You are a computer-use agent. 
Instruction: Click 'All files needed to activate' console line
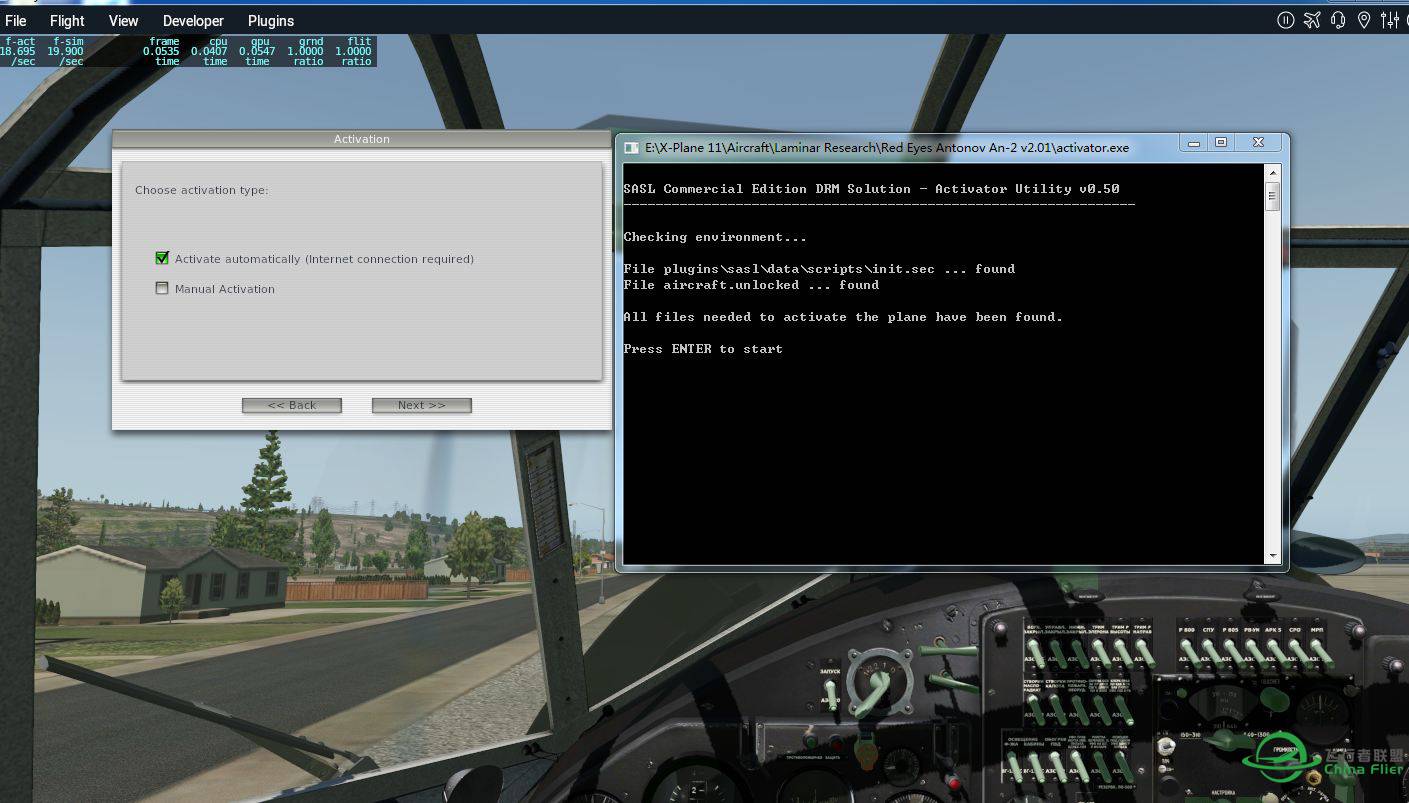[843, 317]
